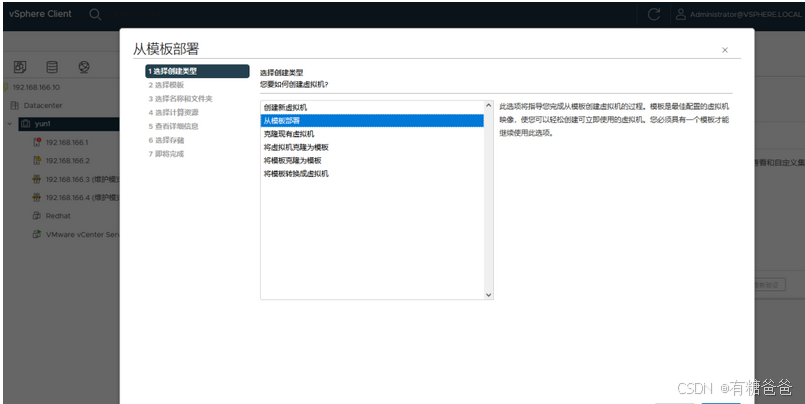Image resolution: width=805 pixels, height=404 pixels.
Task: Choose 将模板克隆为模板 option
Action: 372,161
